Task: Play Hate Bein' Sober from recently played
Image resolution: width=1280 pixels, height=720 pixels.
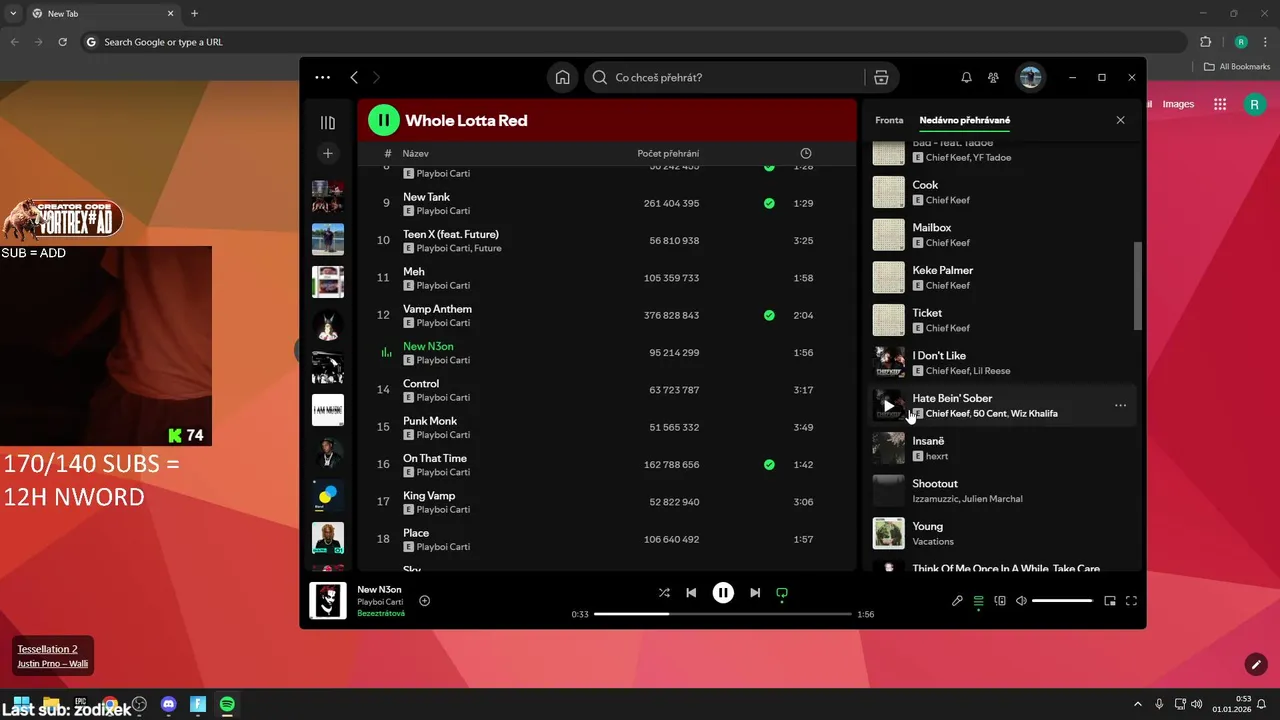Action: tap(889, 405)
